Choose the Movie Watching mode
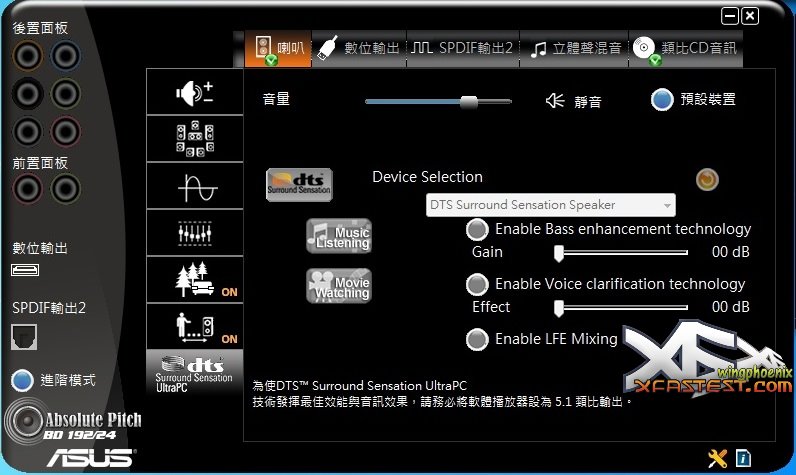 pos(339,286)
